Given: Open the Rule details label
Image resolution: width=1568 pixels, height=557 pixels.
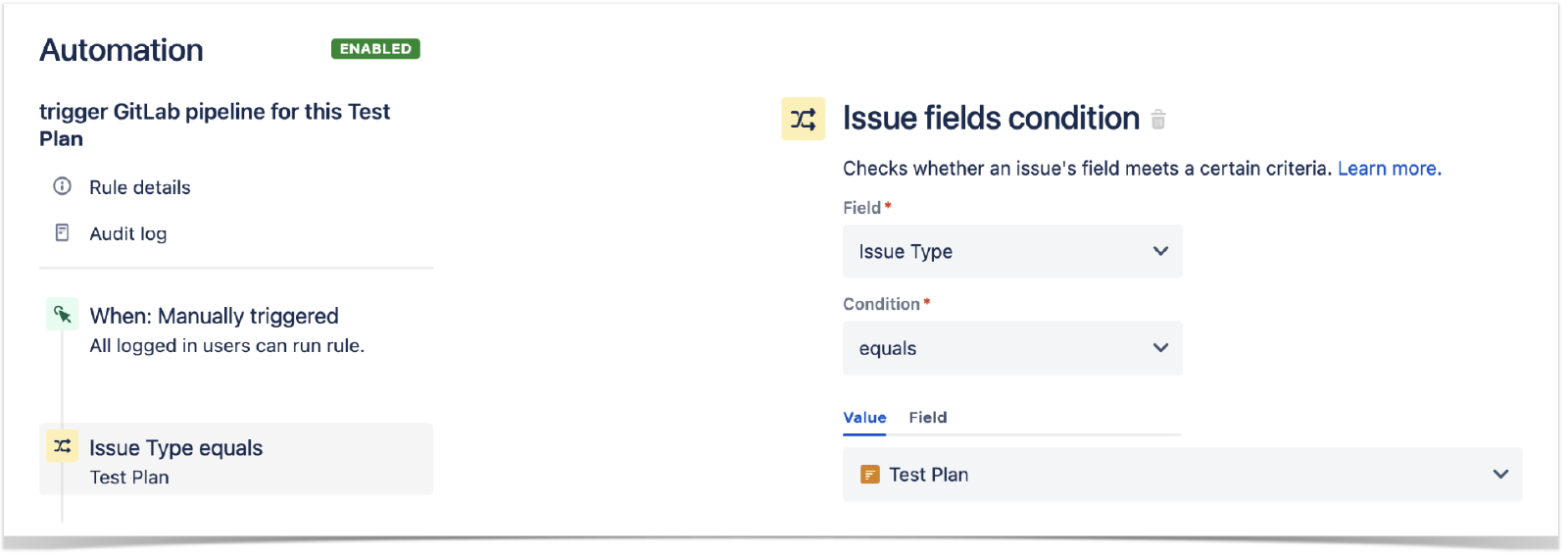Looking at the screenshot, I should 140,187.
